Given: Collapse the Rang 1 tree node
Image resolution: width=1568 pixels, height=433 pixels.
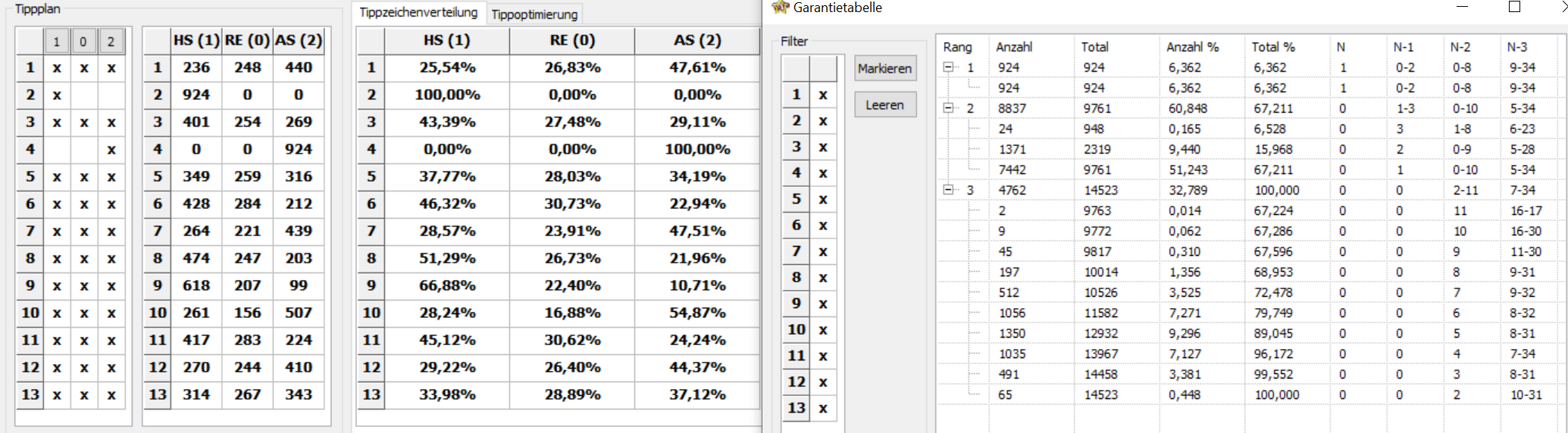Looking at the screenshot, I should coord(948,67).
